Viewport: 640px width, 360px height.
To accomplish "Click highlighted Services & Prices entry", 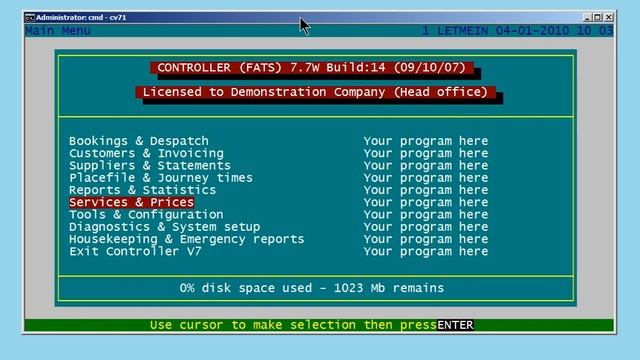I will click(131, 202).
